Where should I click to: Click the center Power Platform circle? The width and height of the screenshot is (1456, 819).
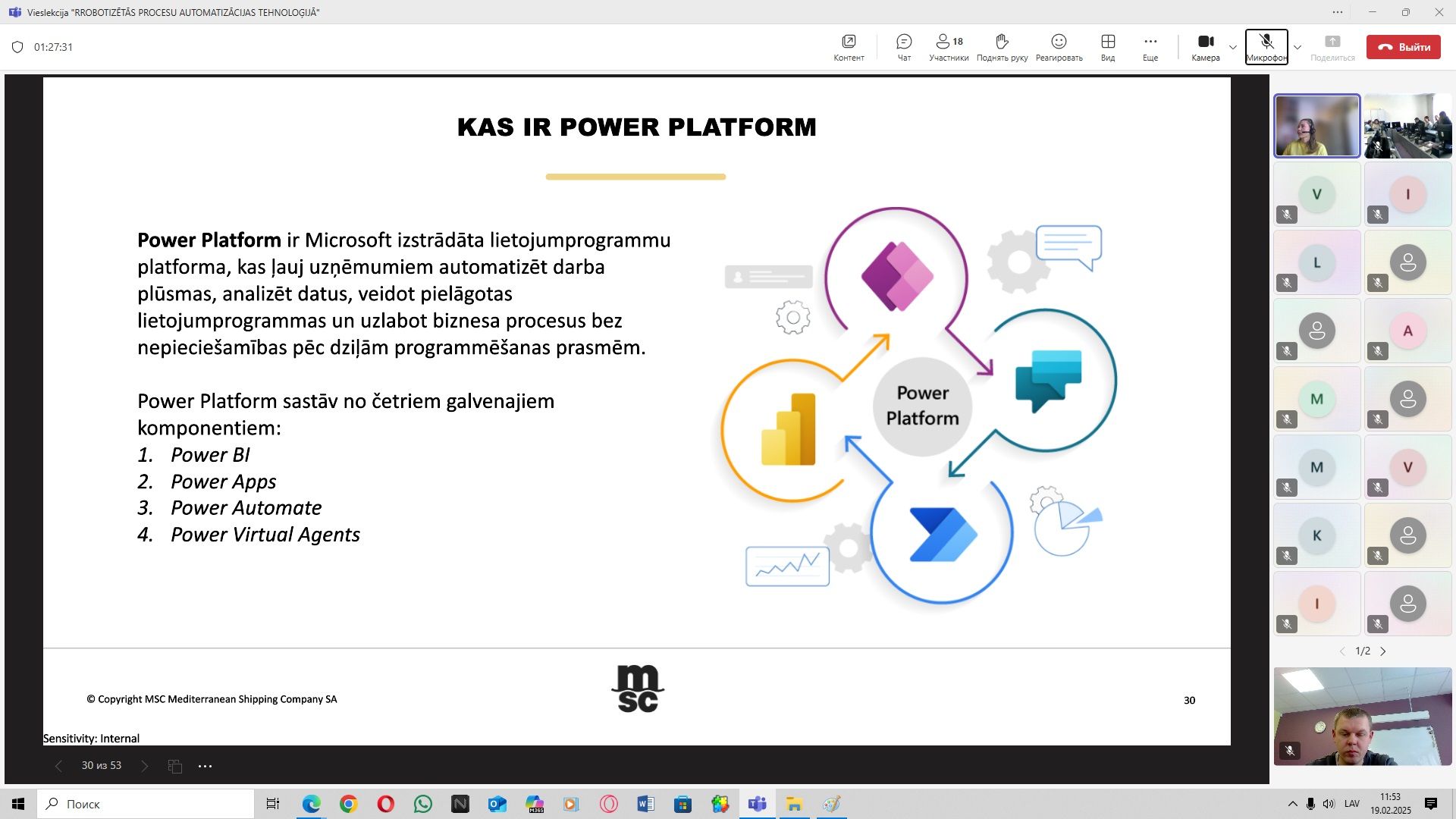(922, 406)
